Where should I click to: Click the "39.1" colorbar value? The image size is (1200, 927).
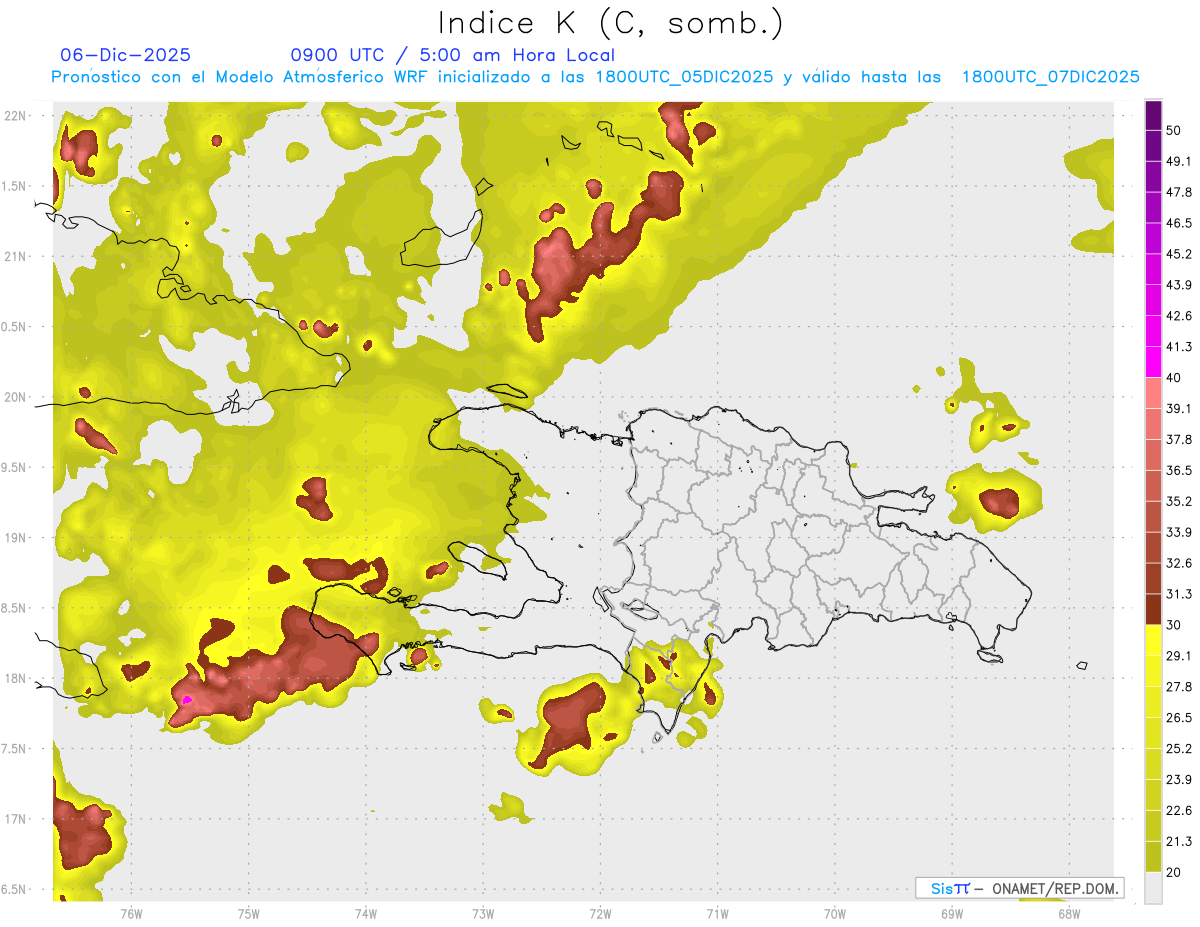(1179, 409)
